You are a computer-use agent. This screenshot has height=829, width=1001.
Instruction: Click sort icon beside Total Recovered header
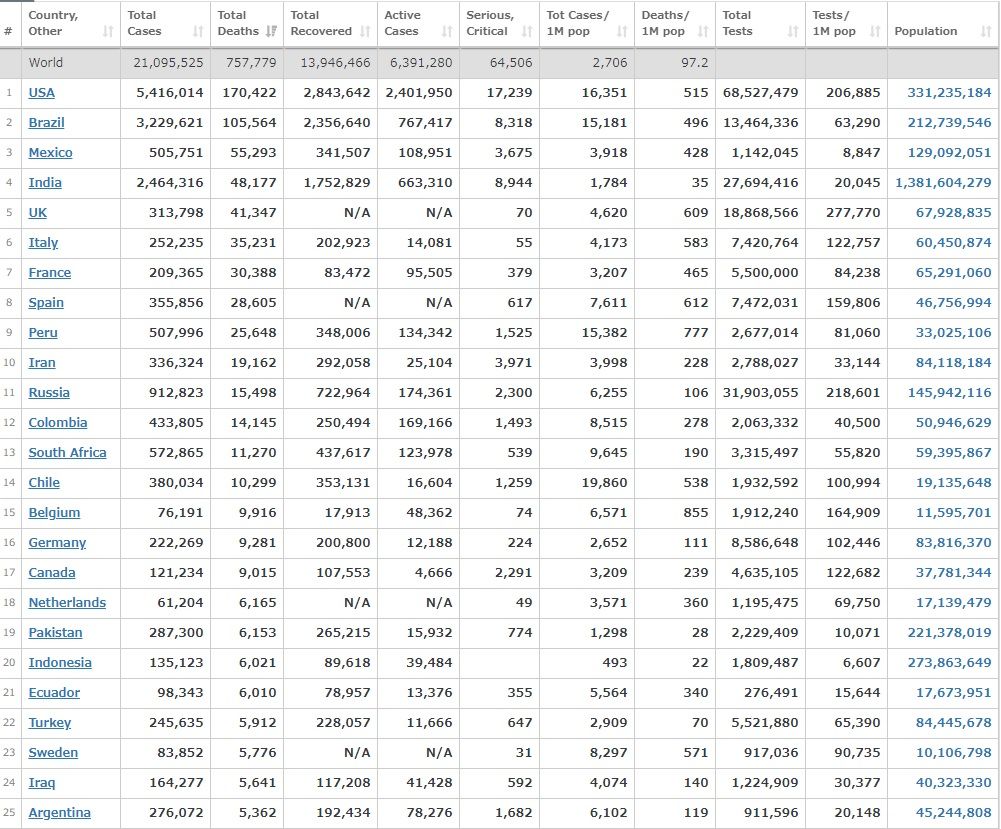(x=365, y=32)
